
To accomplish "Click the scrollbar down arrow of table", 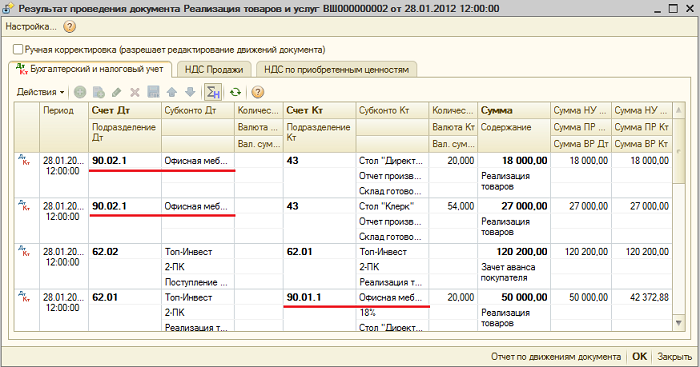I will pyautogui.click(x=678, y=322).
